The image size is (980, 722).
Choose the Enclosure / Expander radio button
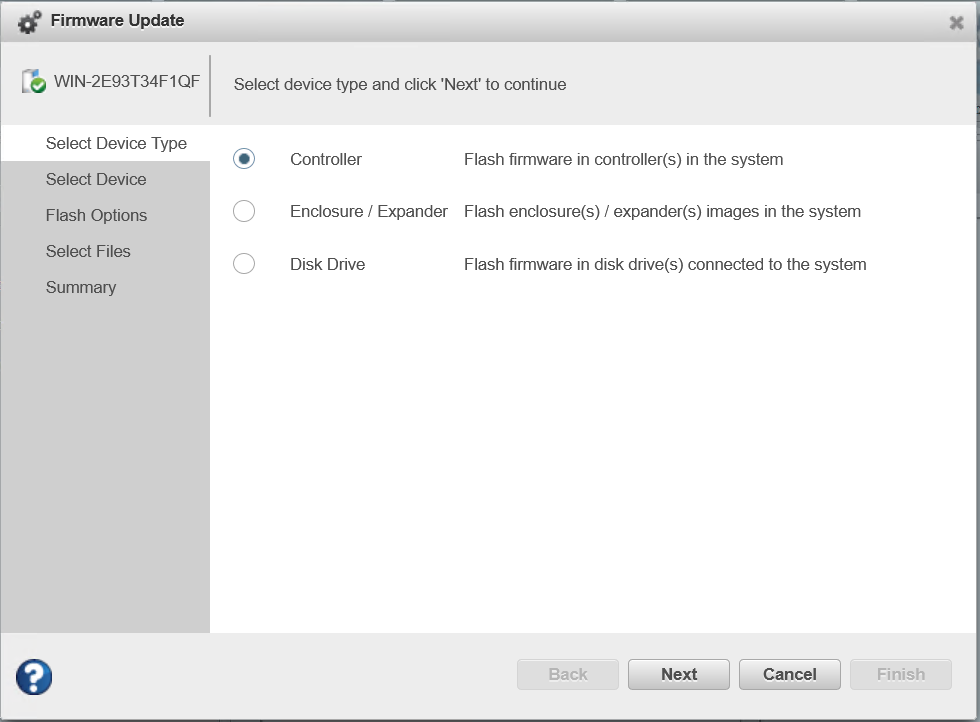pos(244,211)
